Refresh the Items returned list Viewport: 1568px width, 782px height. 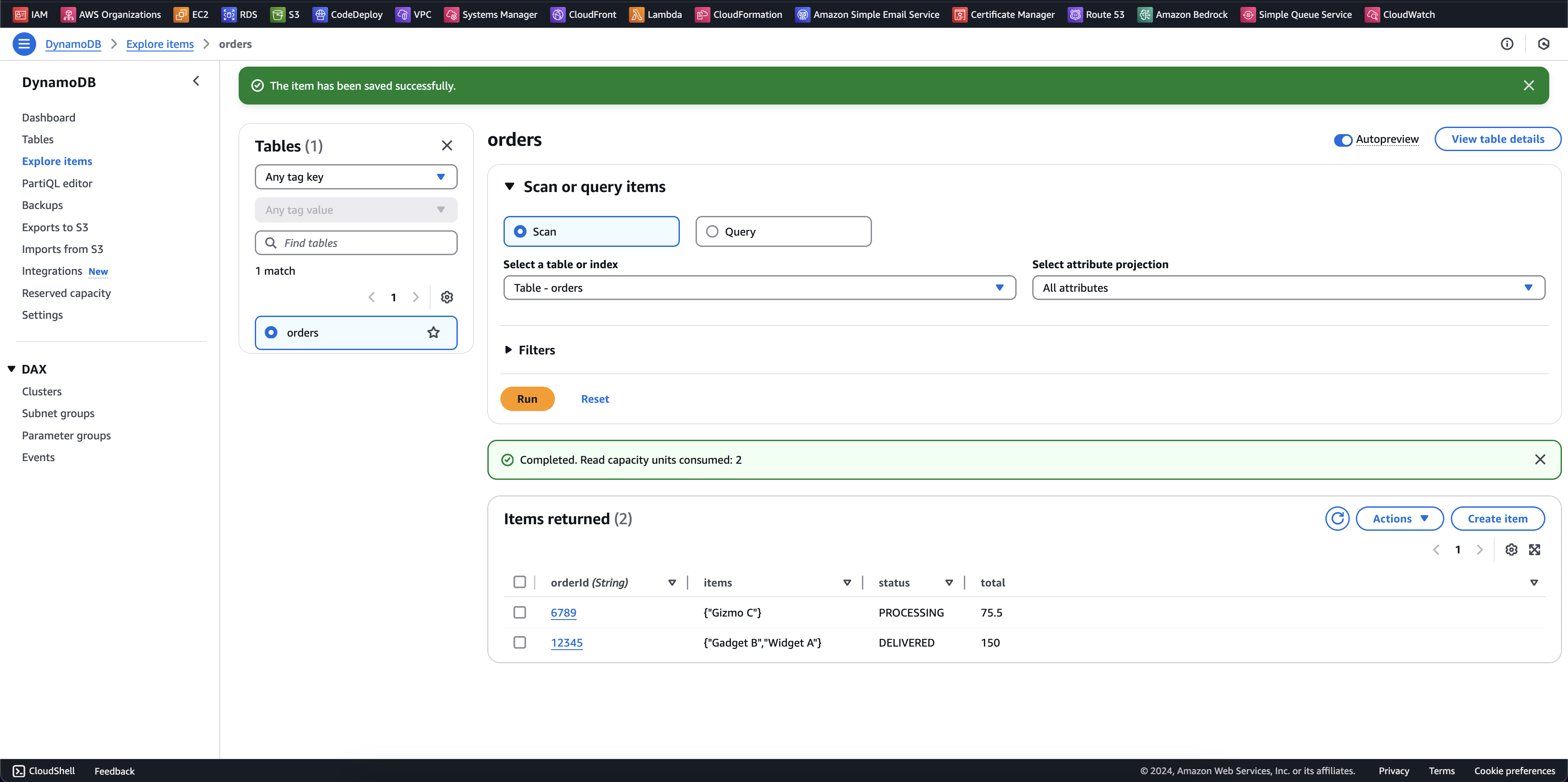(x=1337, y=519)
